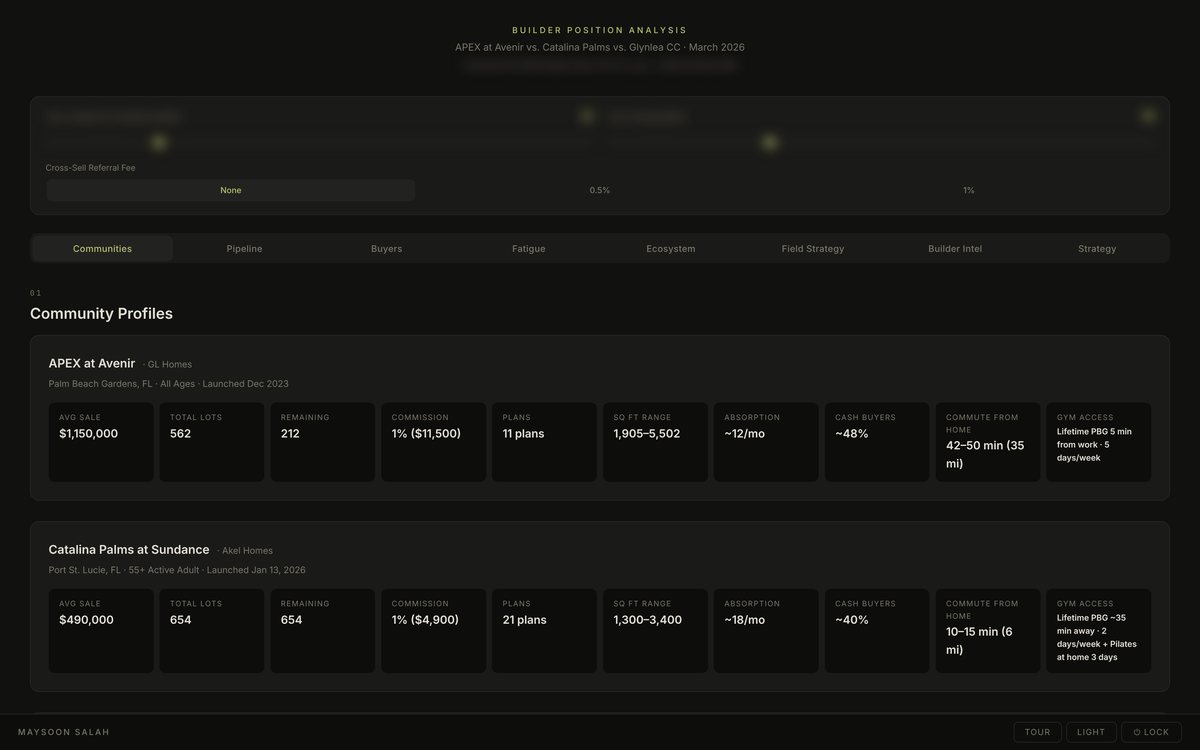Go to the Buyers tab
1200x750 pixels.
tap(387, 249)
